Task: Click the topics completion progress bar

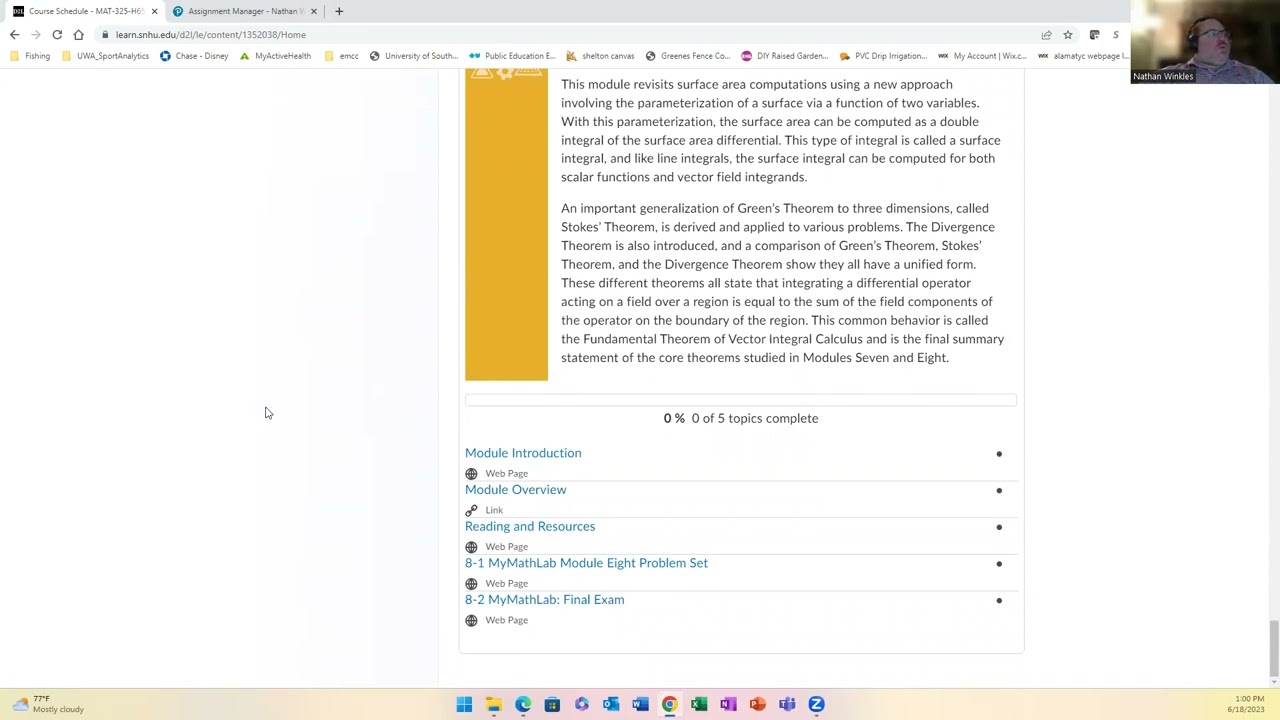Action: click(x=741, y=400)
